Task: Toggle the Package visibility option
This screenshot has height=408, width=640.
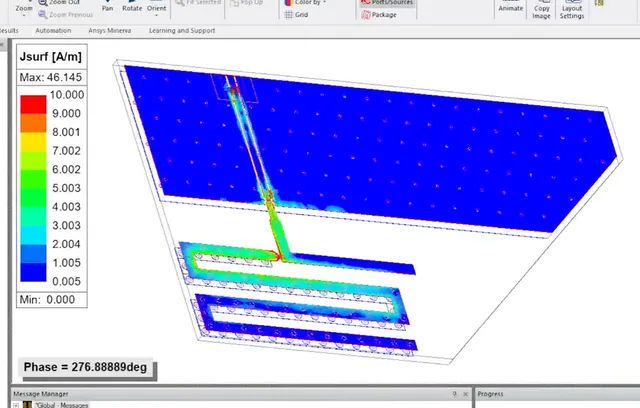Action: coord(379,15)
